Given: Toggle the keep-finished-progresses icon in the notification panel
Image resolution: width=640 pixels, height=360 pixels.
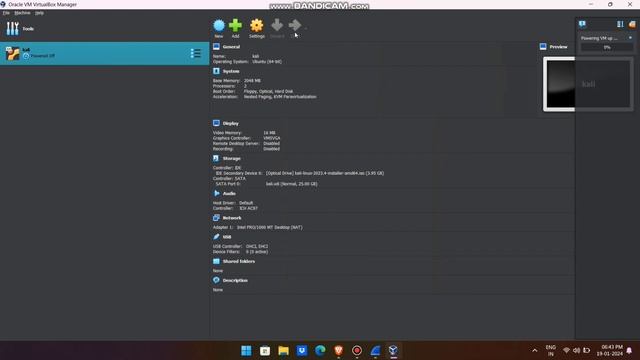Looking at the screenshot, I should coord(620,24).
